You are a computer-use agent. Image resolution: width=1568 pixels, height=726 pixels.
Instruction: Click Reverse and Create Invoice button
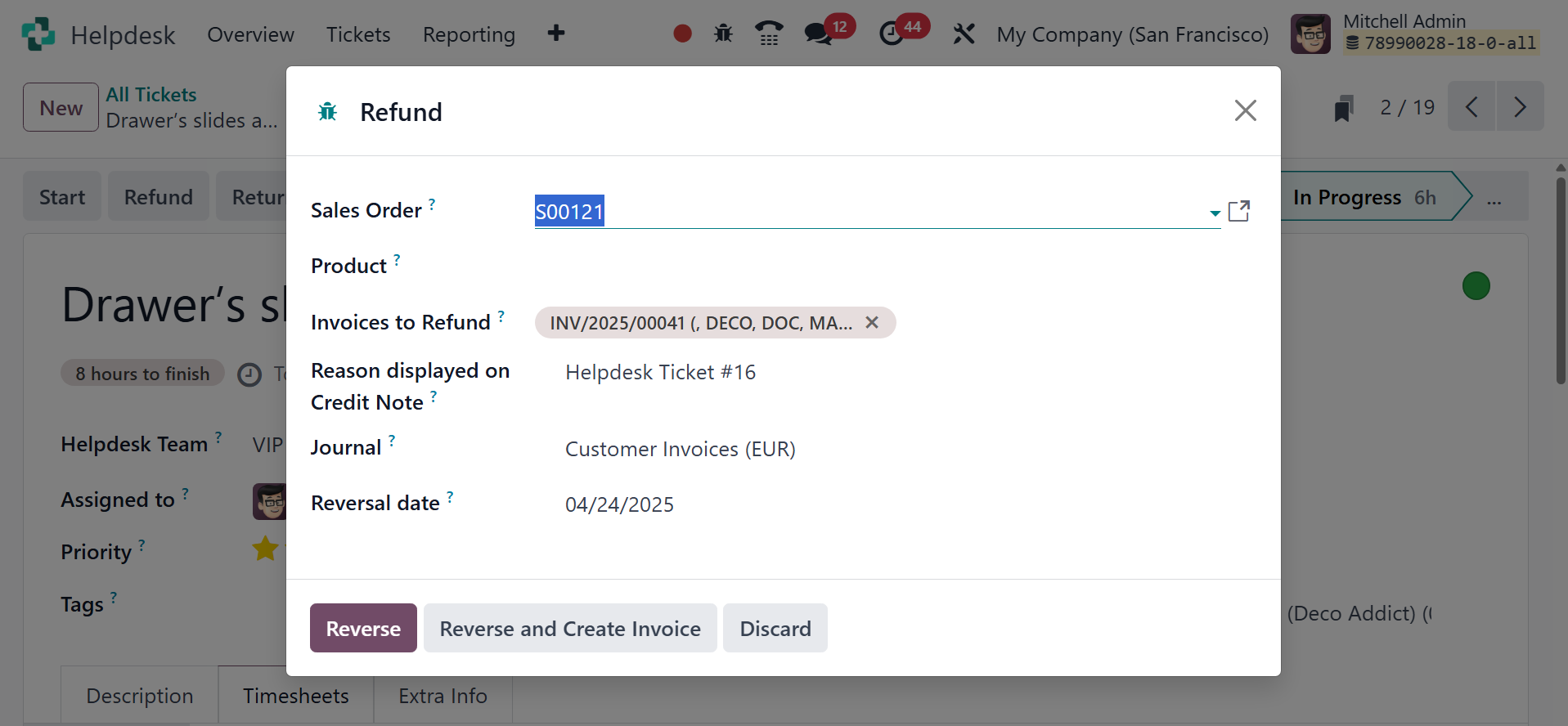coord(570,628)
